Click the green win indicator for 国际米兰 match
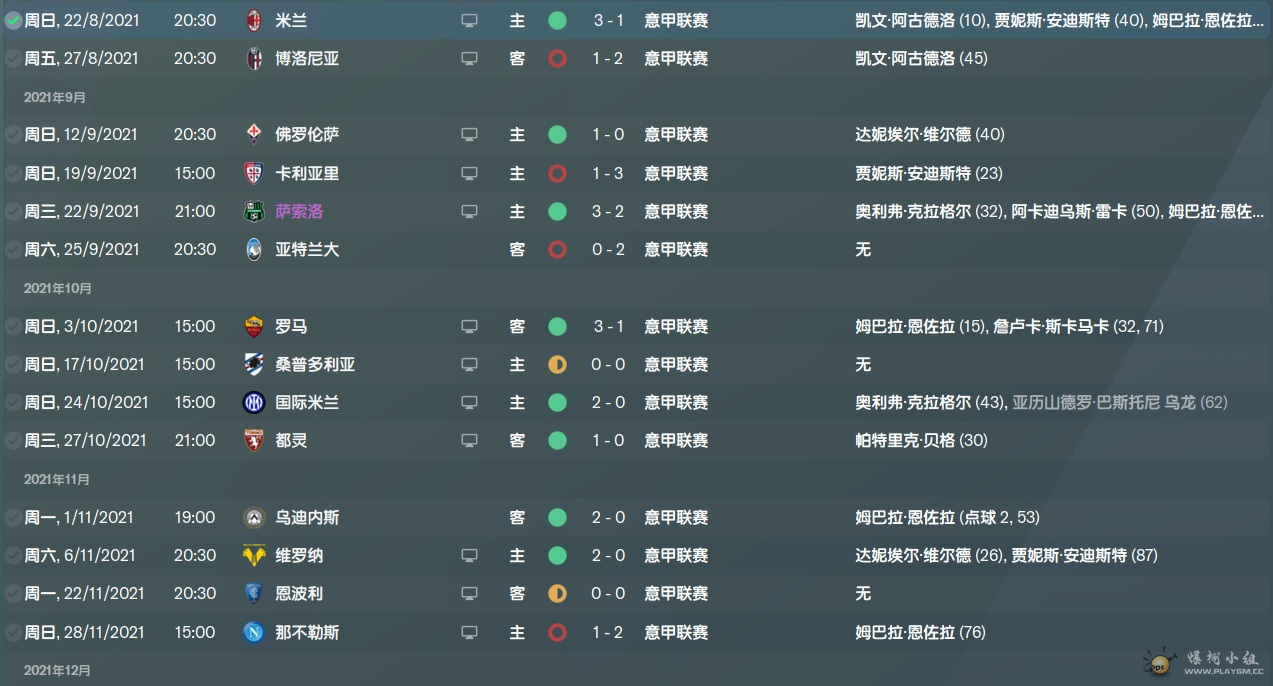1273x686 pixels. 557,402
